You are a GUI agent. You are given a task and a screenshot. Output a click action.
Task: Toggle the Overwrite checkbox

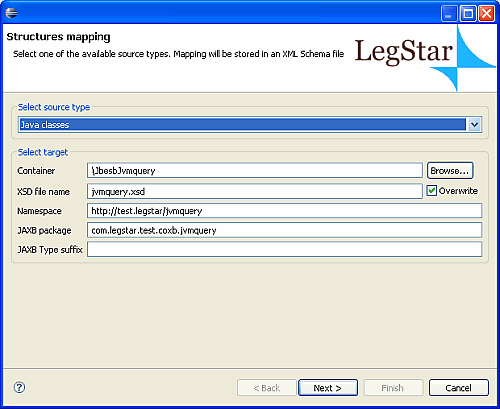[432, 191]
